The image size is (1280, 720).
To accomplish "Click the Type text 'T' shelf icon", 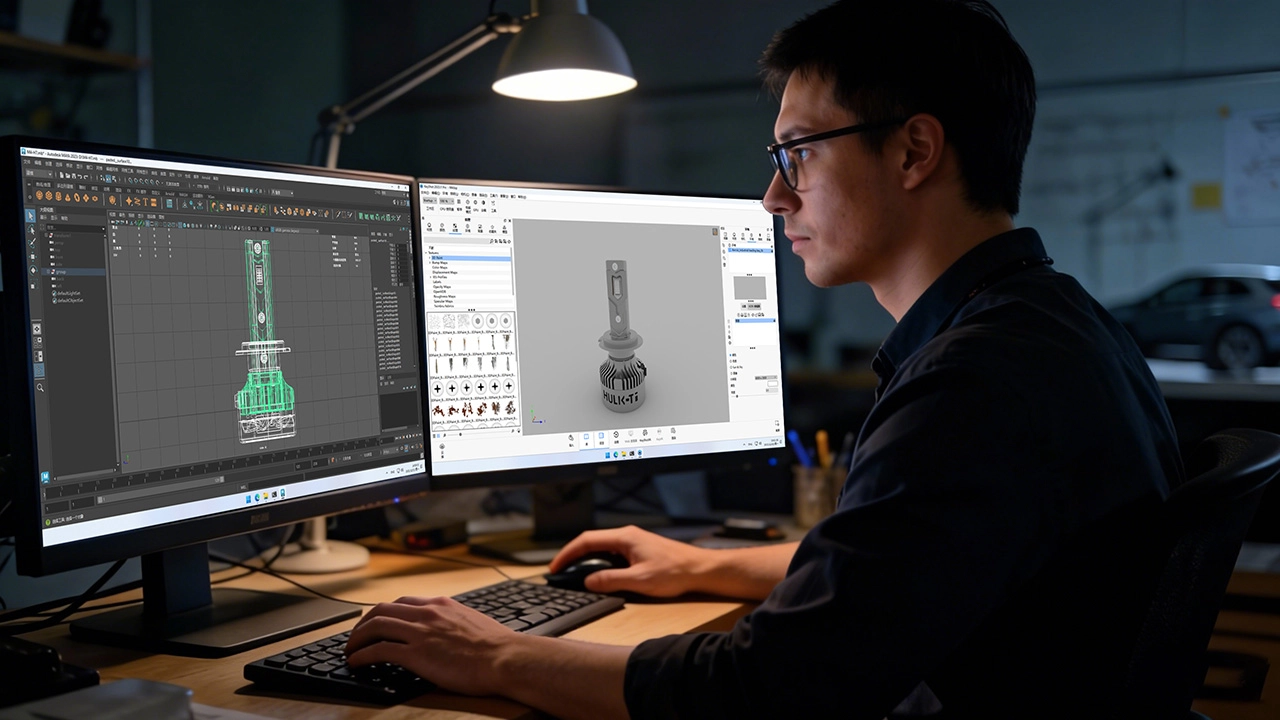I will [x=144, y=200].
